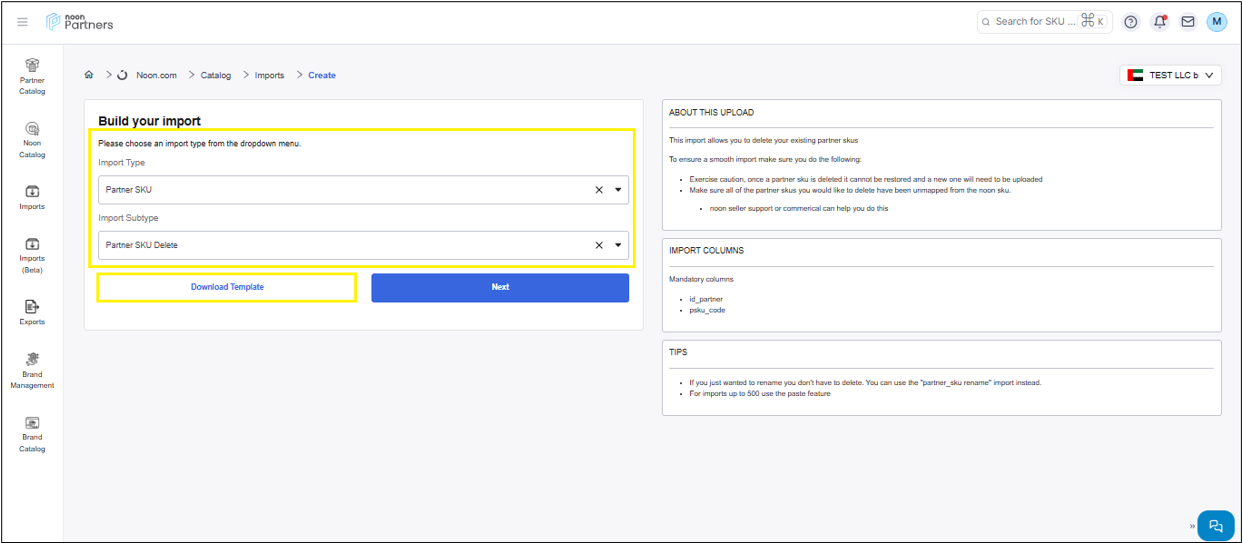Screen dimensions: 1243x543
Task: Expand the Import Type dropdown arrow
Action: 618,190
